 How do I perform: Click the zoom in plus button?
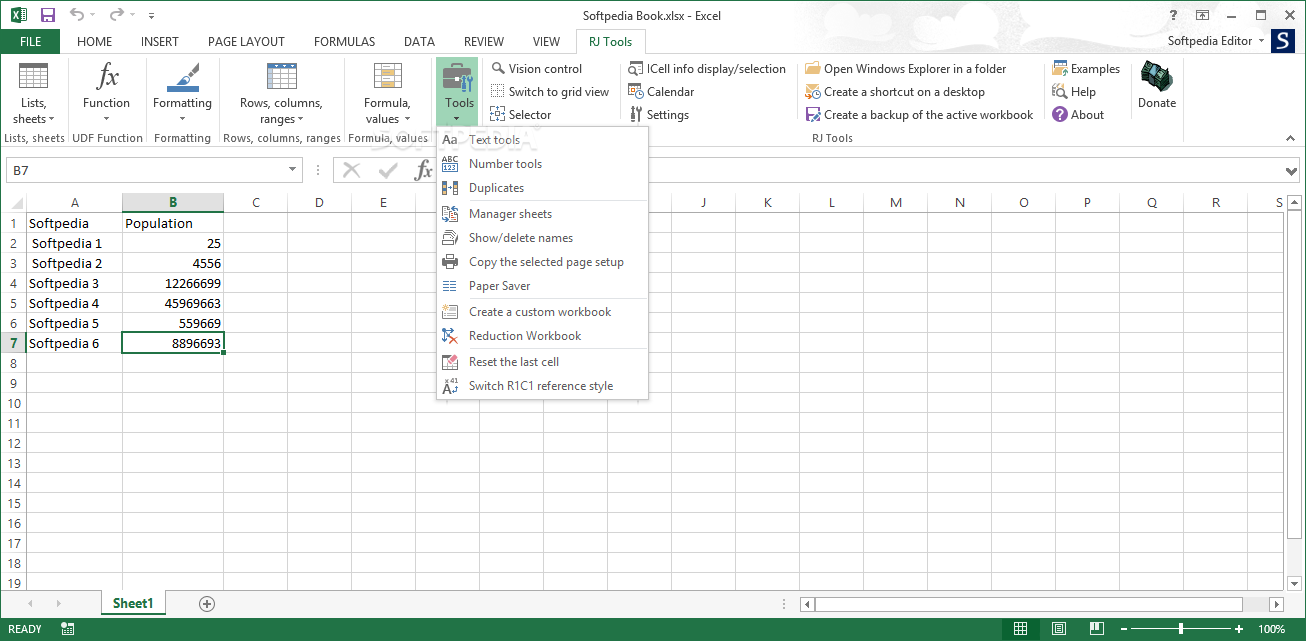[1238, 629]
